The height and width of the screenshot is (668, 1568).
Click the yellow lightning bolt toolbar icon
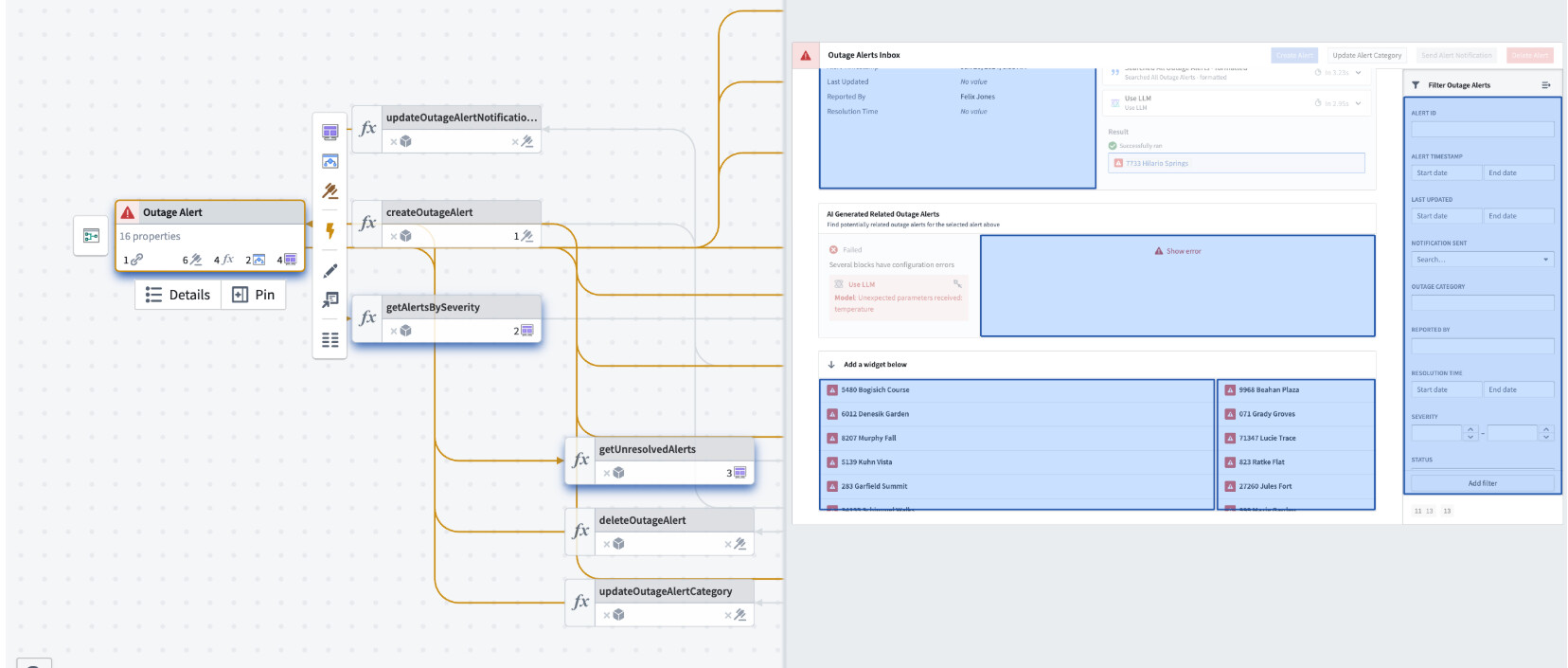point(330,230)
